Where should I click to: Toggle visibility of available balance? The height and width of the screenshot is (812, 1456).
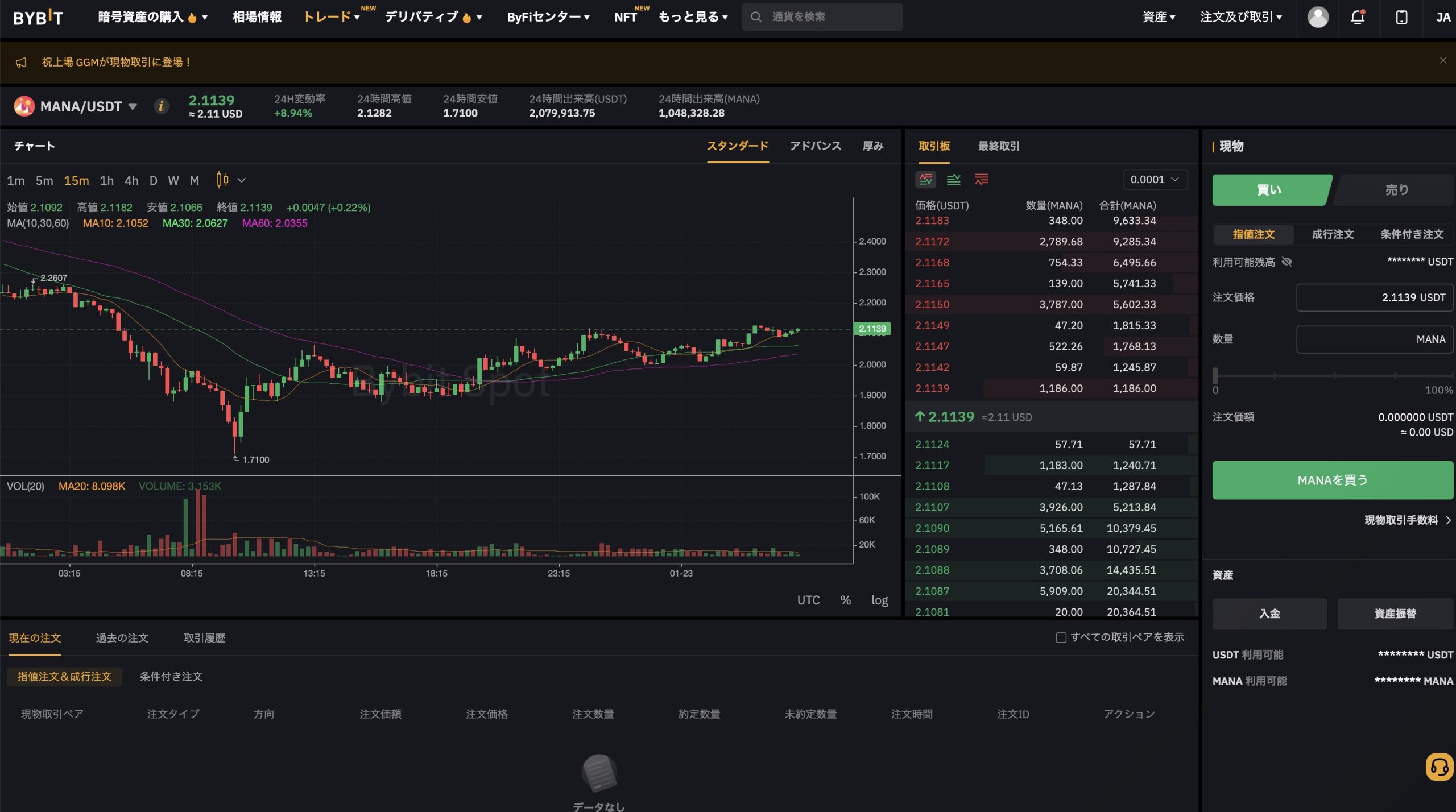pos(1288,262)
